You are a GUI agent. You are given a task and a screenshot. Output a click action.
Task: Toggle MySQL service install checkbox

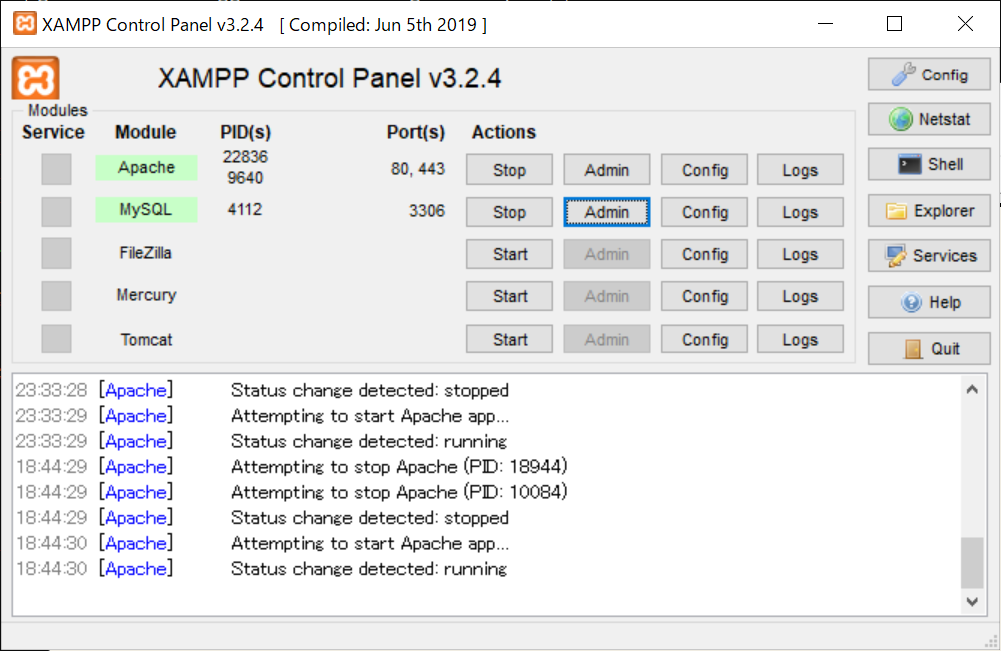tap(56, 211)
